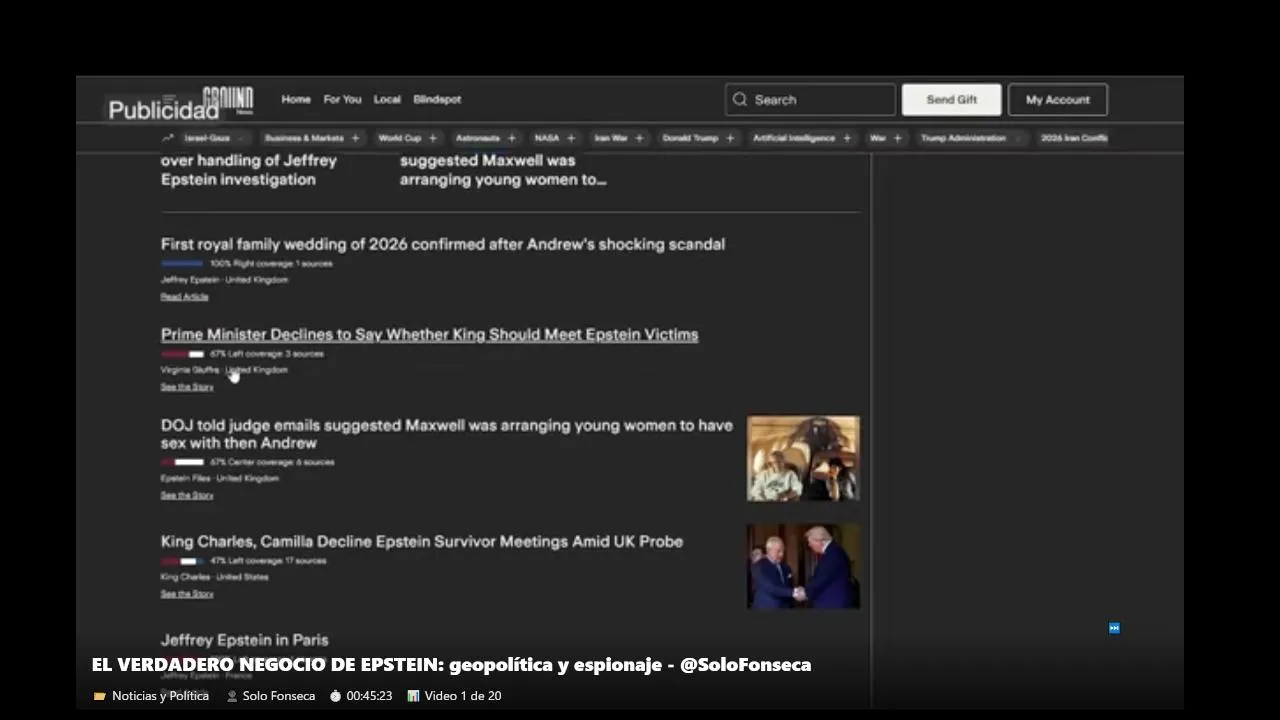Click the handshake thumbnail of King Charles story
The image size is (1280, 720).
(x=803, y=566)
